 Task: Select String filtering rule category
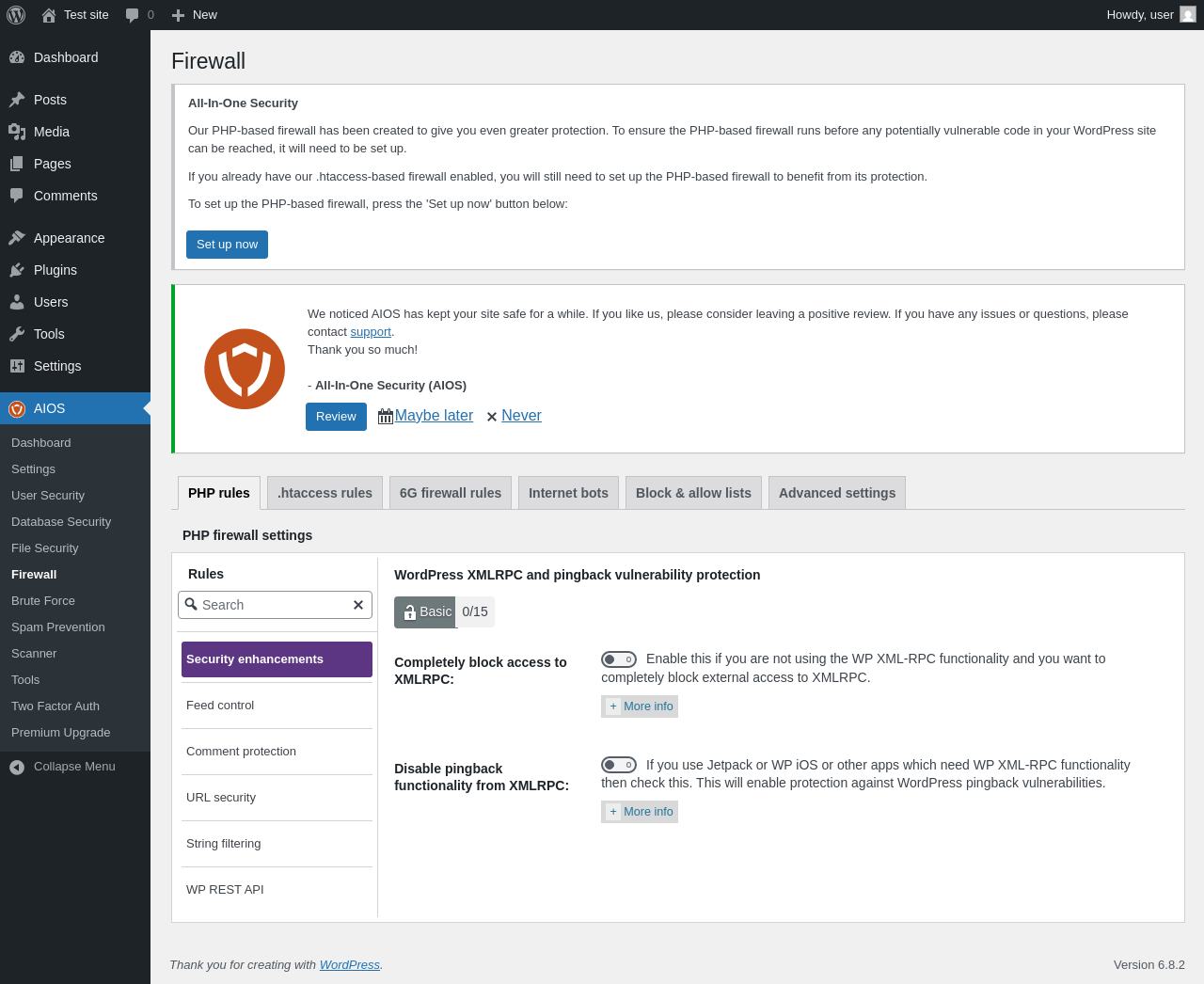click(277, 844)
